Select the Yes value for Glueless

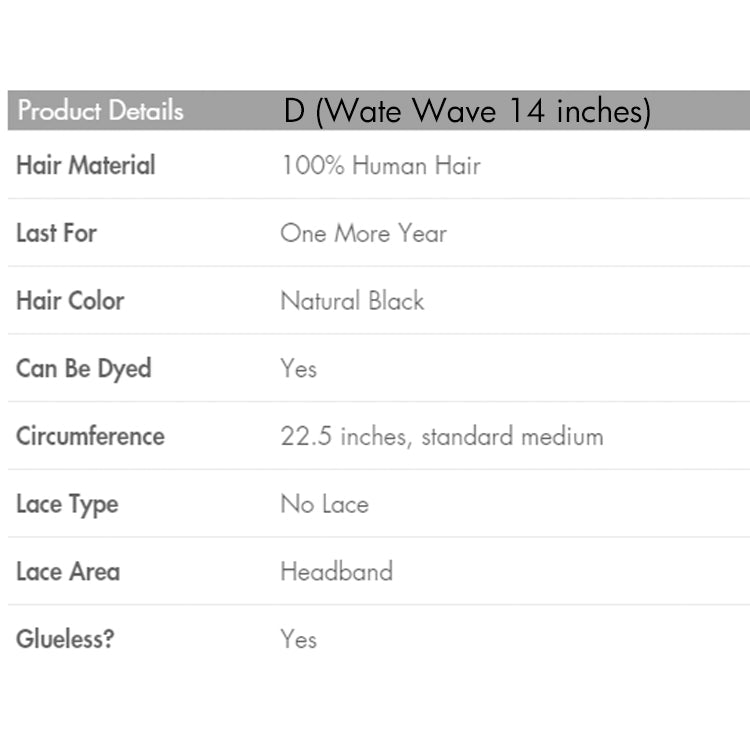click(x=298, y=639)
